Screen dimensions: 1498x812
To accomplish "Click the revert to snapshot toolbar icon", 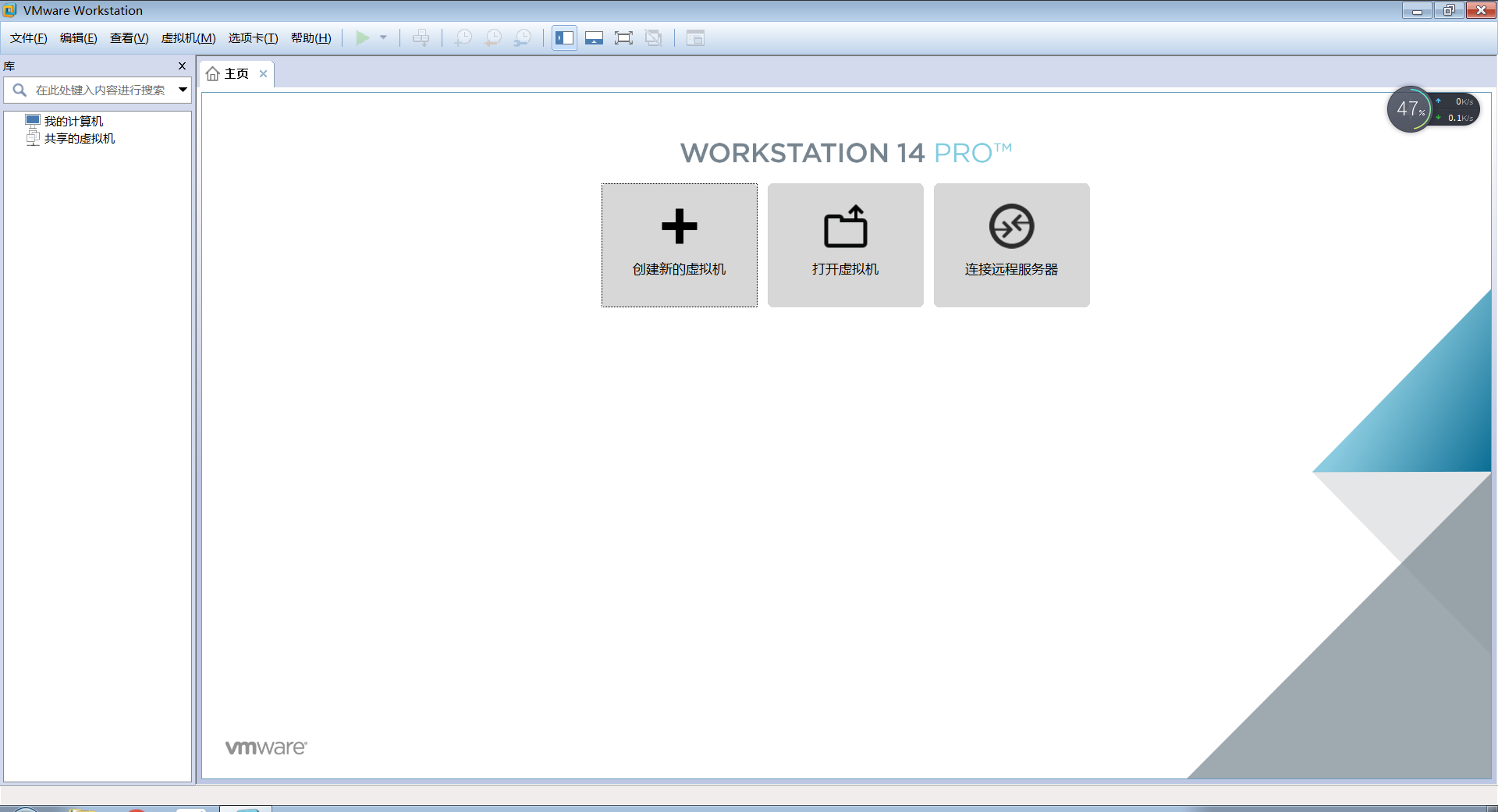I will click(493, 37).
